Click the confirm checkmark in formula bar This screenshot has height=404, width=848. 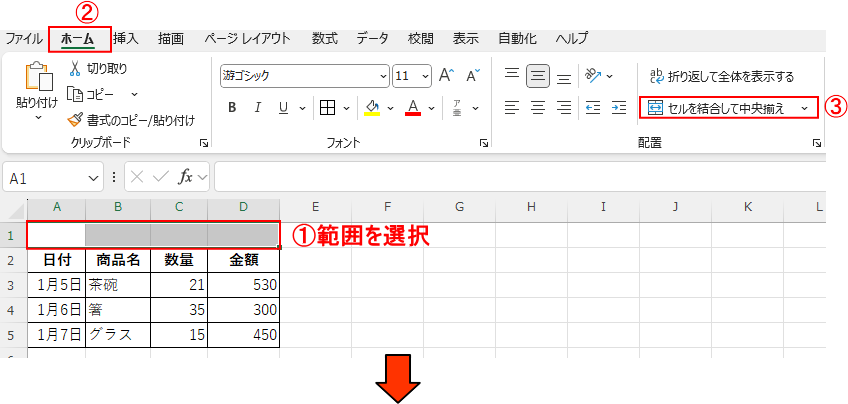[x=161, y=177]
